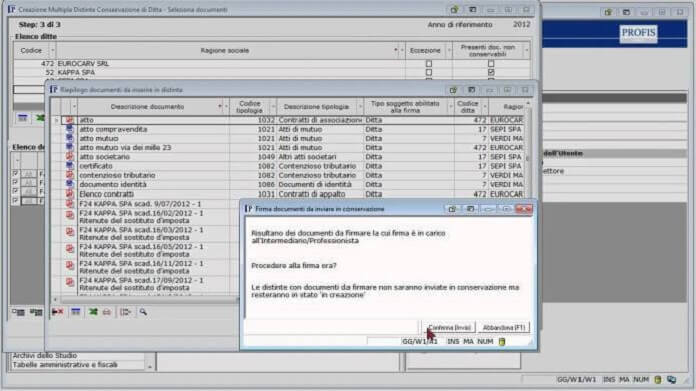The image size is (696, 391).
Task: Click the document icon beside 'atto mutuo'
Action: (x=70, y=138)
